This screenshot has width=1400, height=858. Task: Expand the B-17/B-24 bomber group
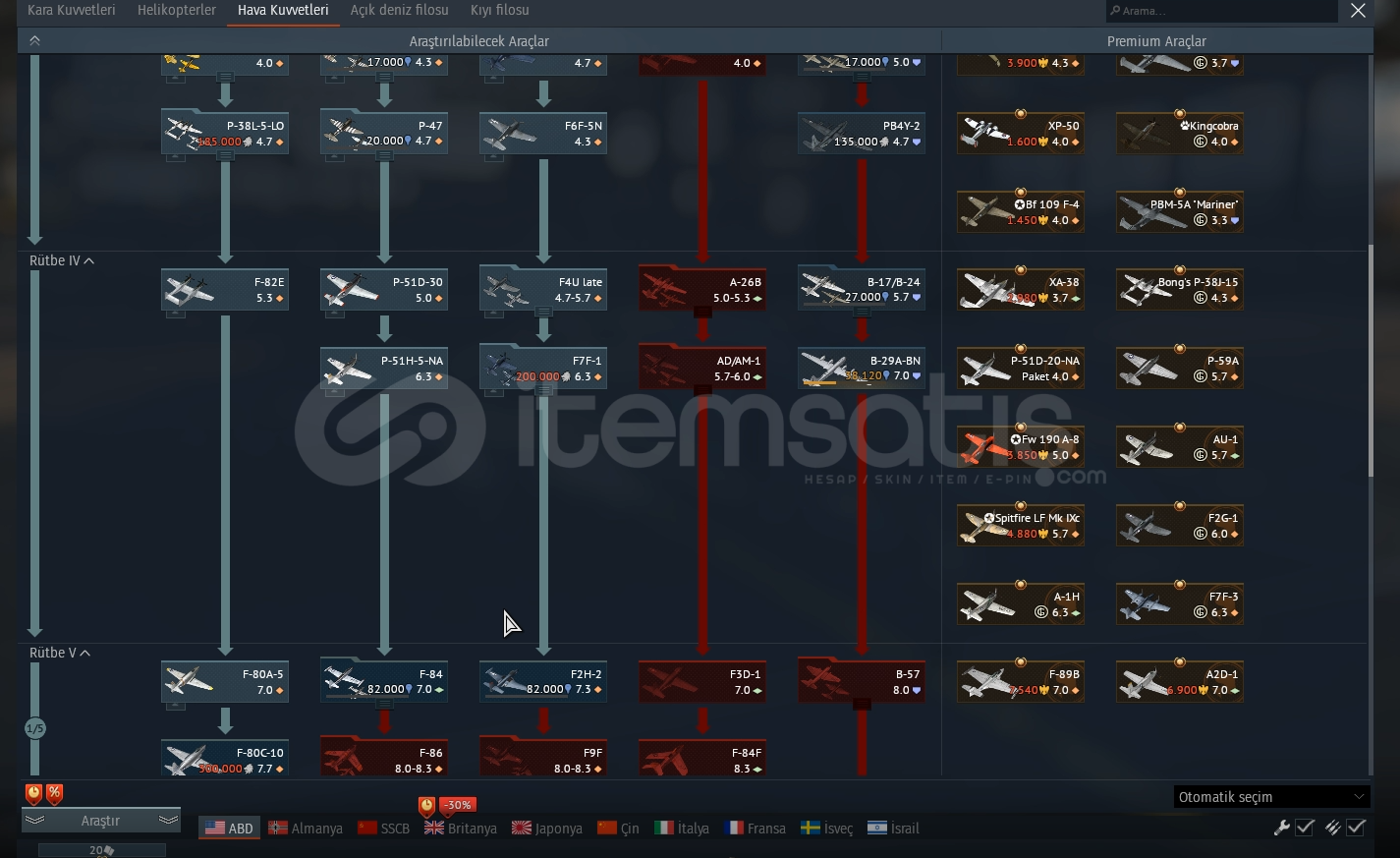tap(862, 290)
